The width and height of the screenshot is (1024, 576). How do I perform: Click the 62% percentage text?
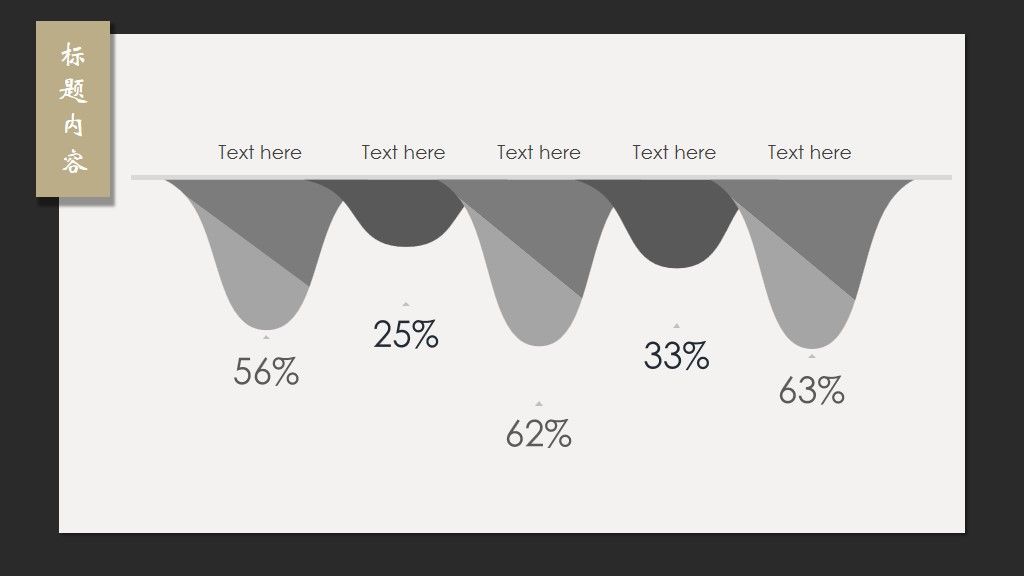[x=539, y=434]
